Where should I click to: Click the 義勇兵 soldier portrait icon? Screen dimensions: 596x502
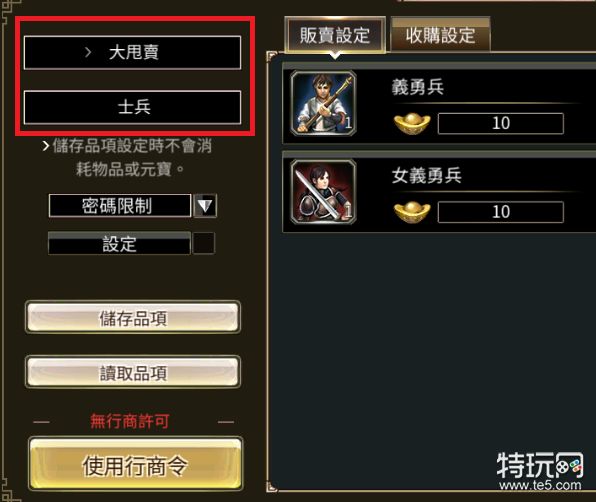point(323,103)
